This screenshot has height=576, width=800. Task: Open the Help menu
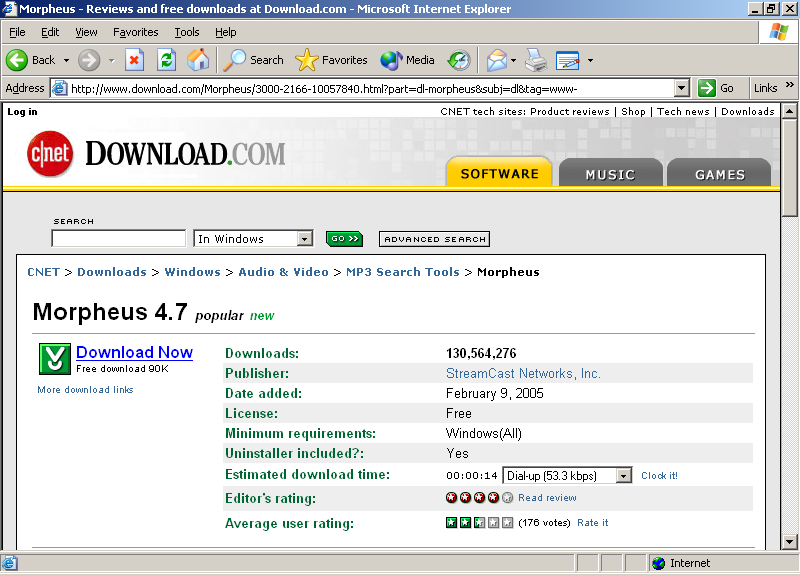pos(226,32)
